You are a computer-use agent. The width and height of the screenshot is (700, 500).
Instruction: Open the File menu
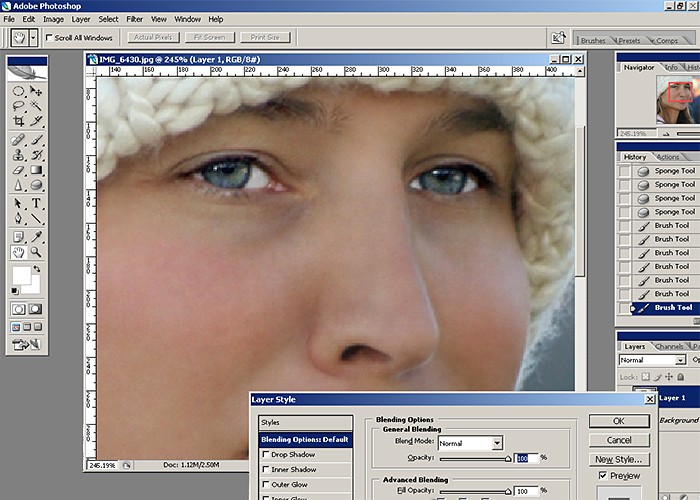(x=9, y=19)
